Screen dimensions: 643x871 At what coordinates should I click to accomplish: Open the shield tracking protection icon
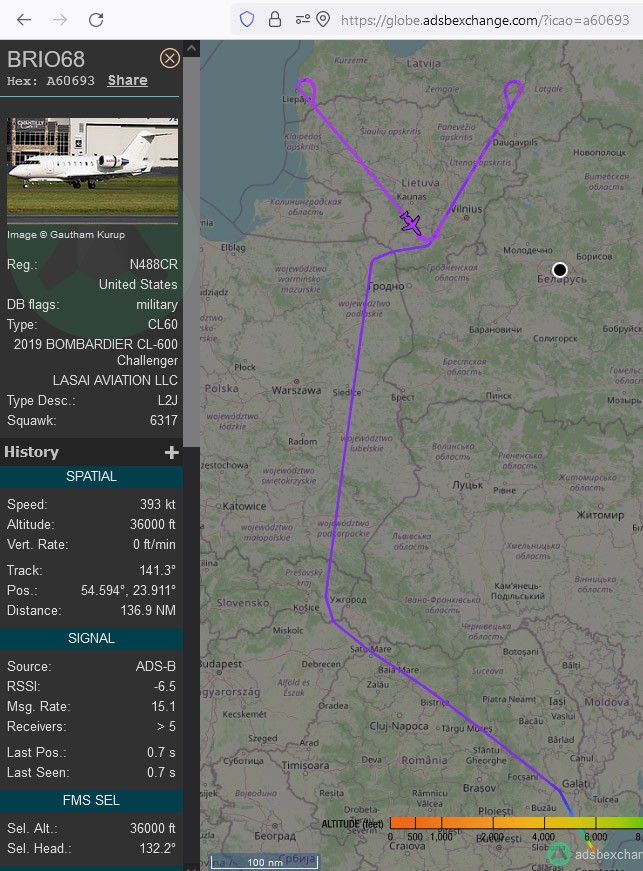click(247, 20)
